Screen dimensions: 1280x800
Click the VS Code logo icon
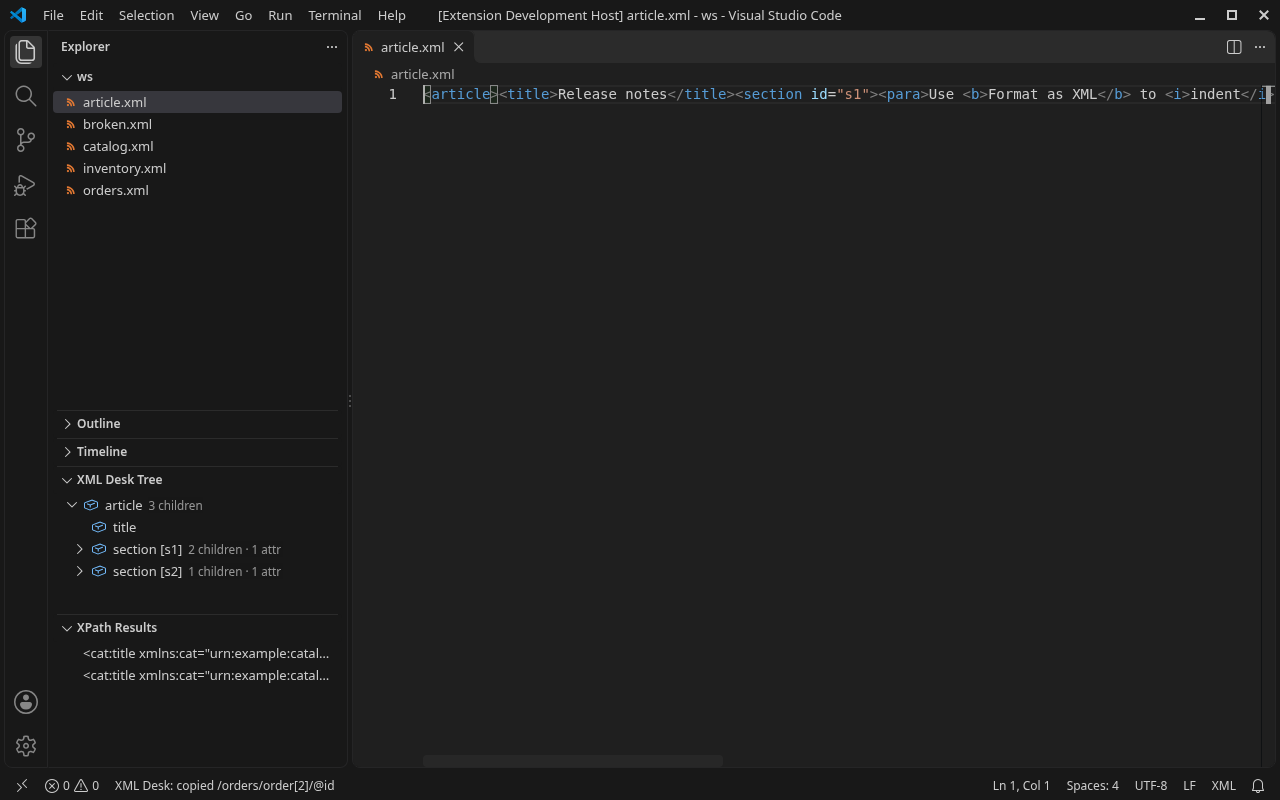tap(18, 15)
